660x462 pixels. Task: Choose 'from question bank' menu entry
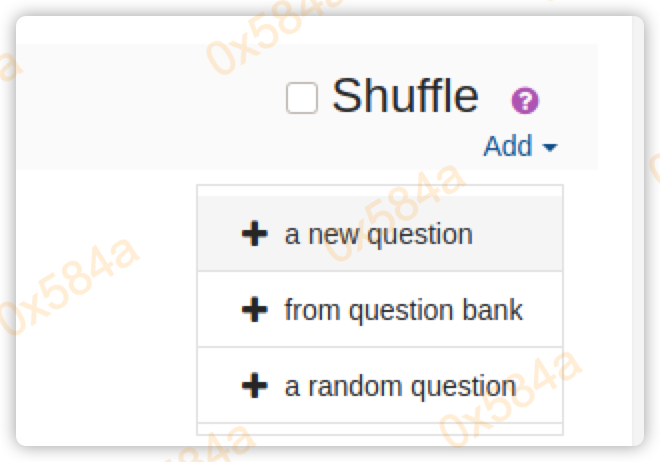(x=403, y=310)
